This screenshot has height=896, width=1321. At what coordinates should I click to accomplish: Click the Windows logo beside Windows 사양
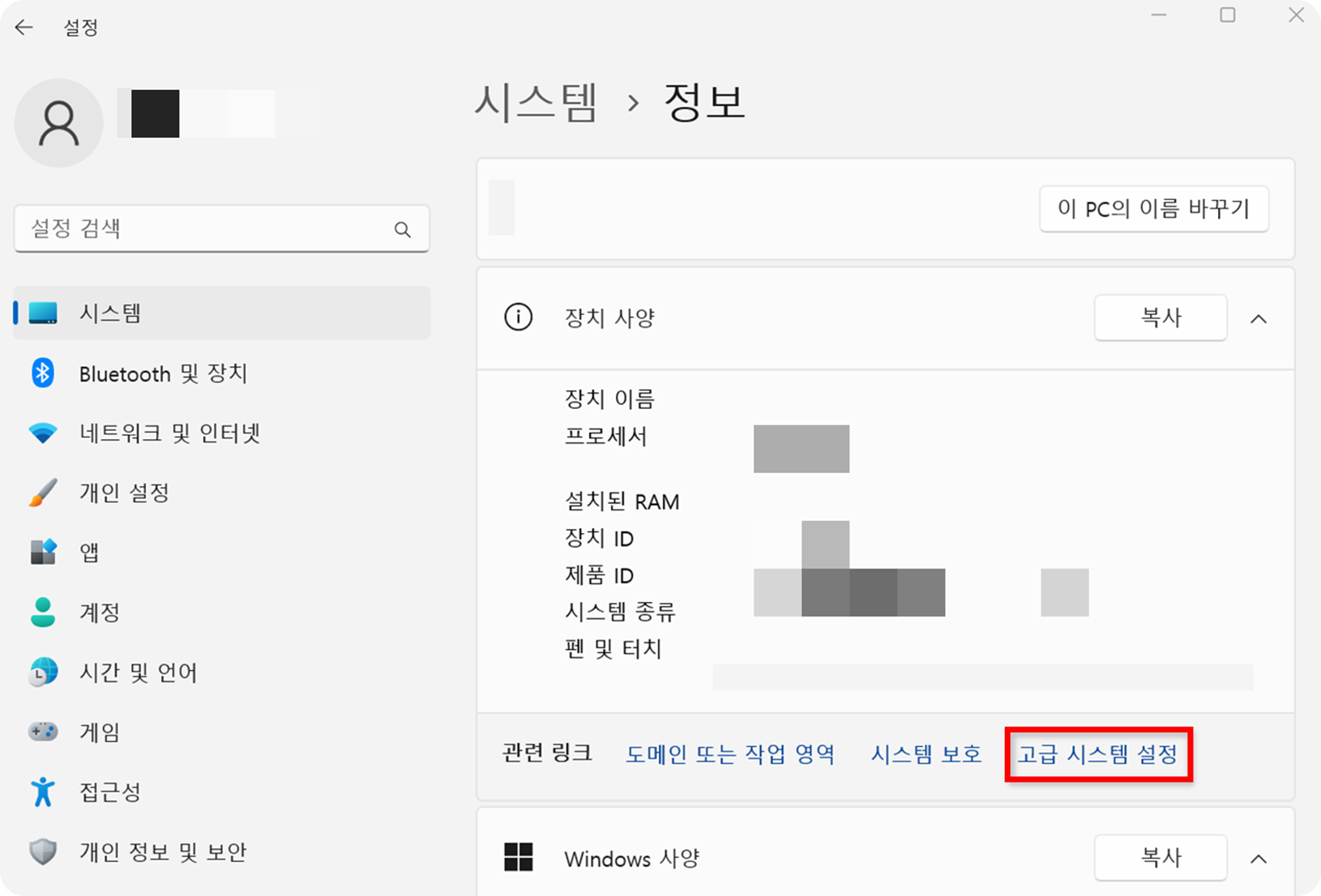[519, 857]
